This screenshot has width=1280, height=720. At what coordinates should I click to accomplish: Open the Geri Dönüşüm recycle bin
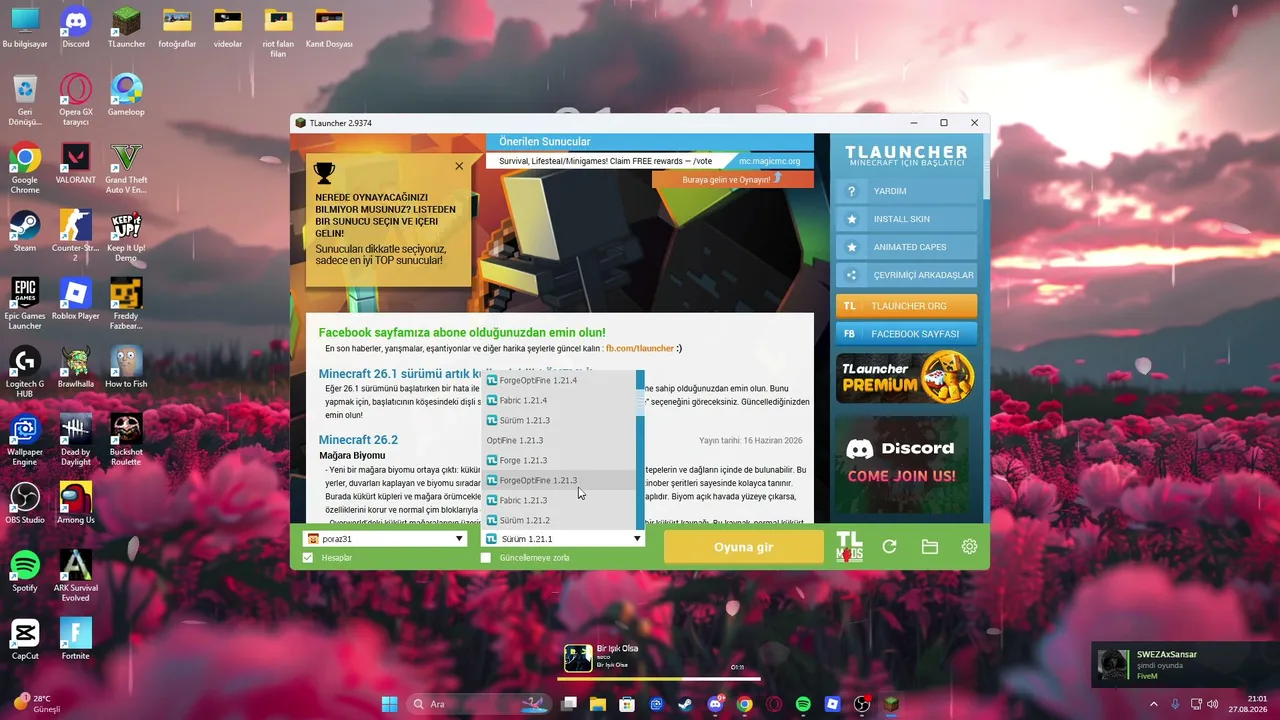tap(25, 99)
